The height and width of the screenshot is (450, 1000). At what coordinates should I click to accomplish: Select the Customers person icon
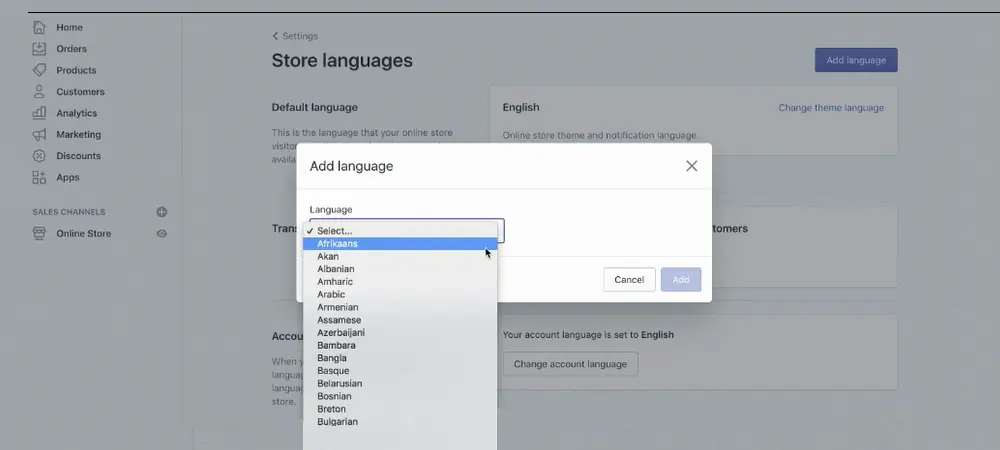[39, 92]
